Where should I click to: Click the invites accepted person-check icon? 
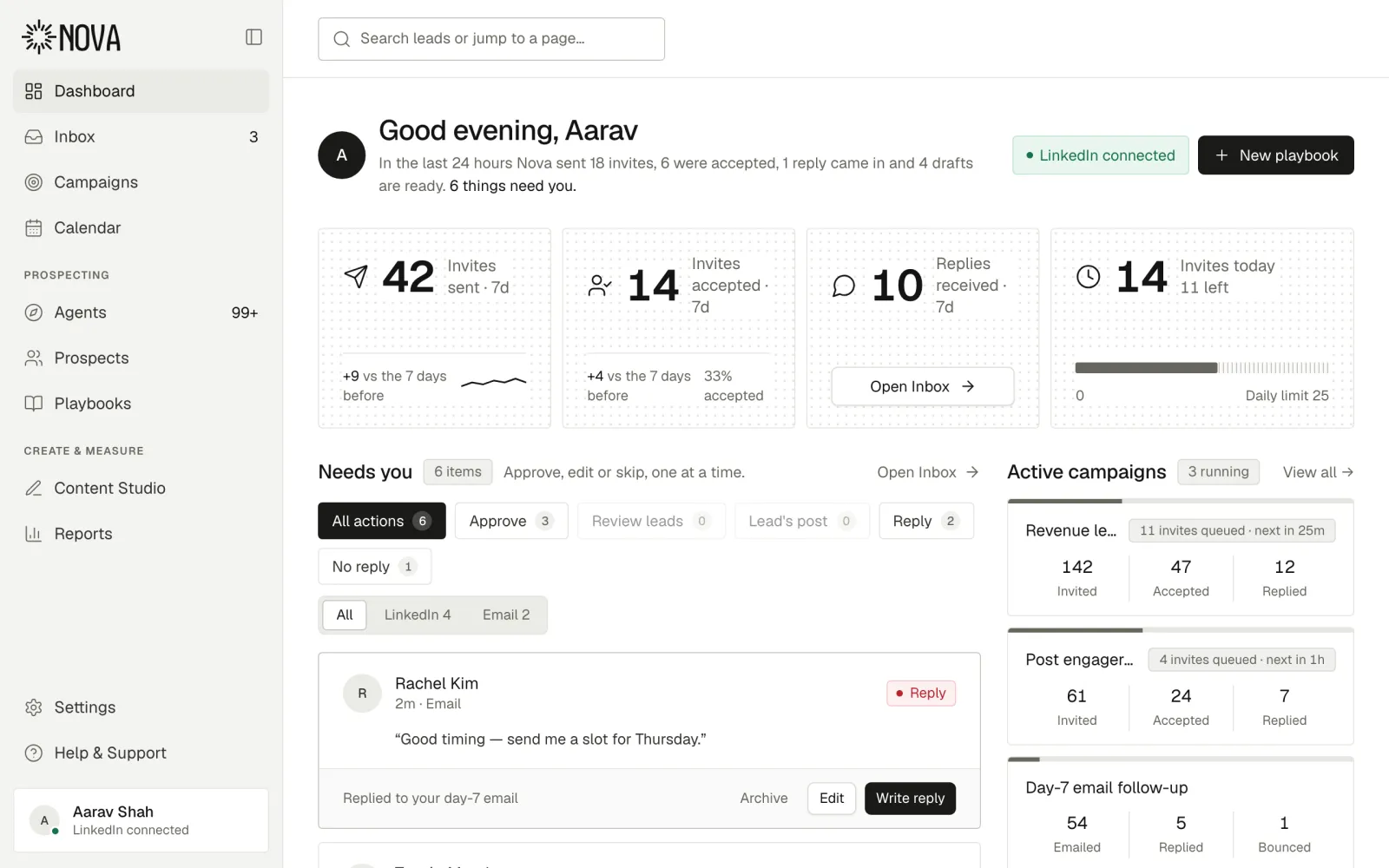(600, 285)
